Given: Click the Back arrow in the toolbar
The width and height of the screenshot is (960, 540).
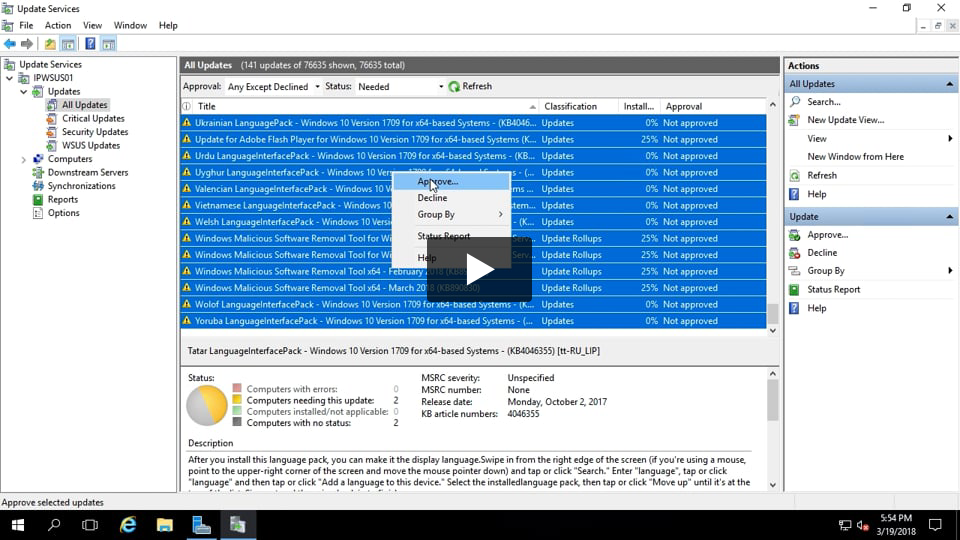Looking at the screenshot, I should point(10,44).
